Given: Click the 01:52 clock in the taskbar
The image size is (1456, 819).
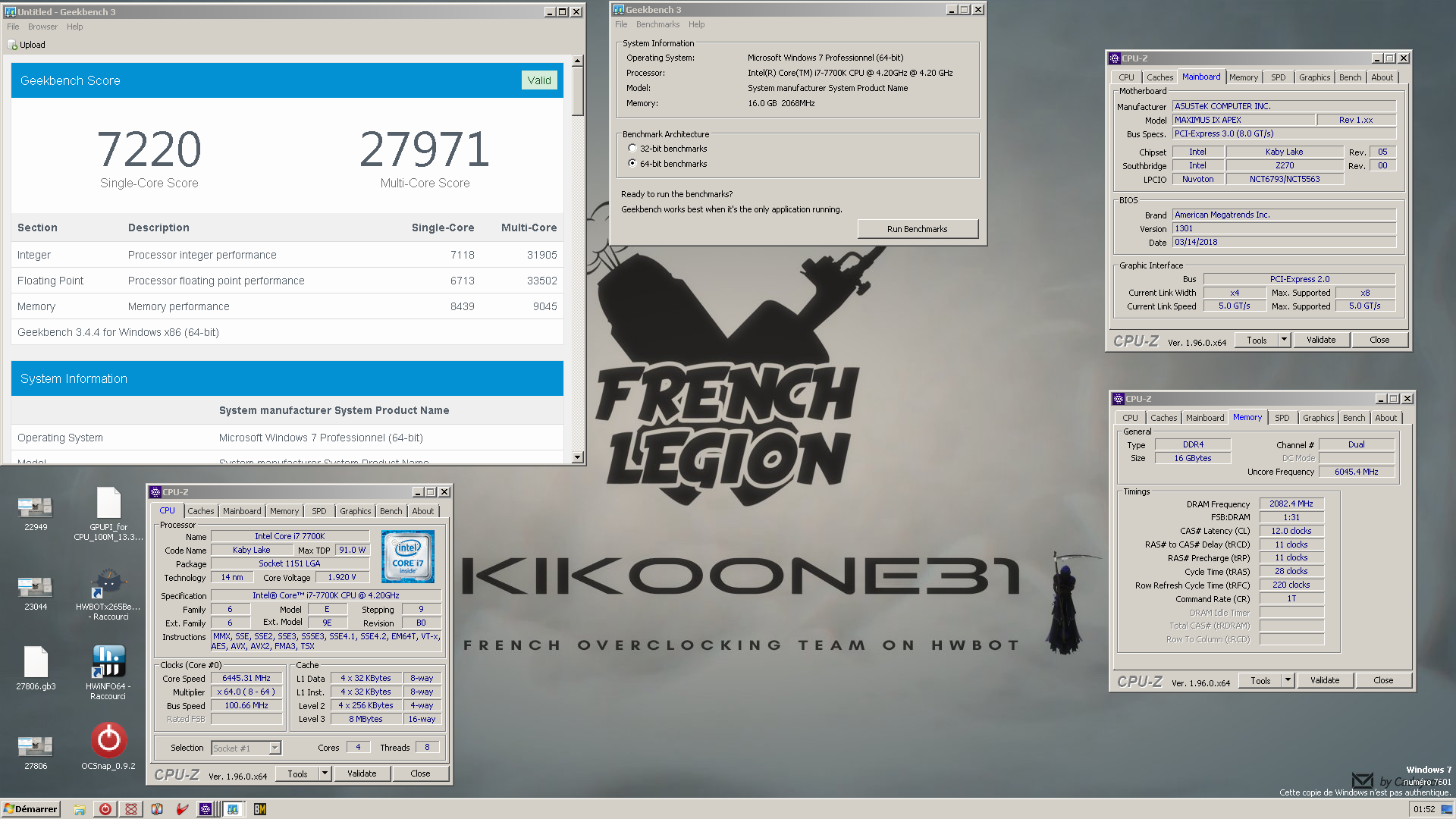Looking at the screenshot, I should (x=1423, y=809).
